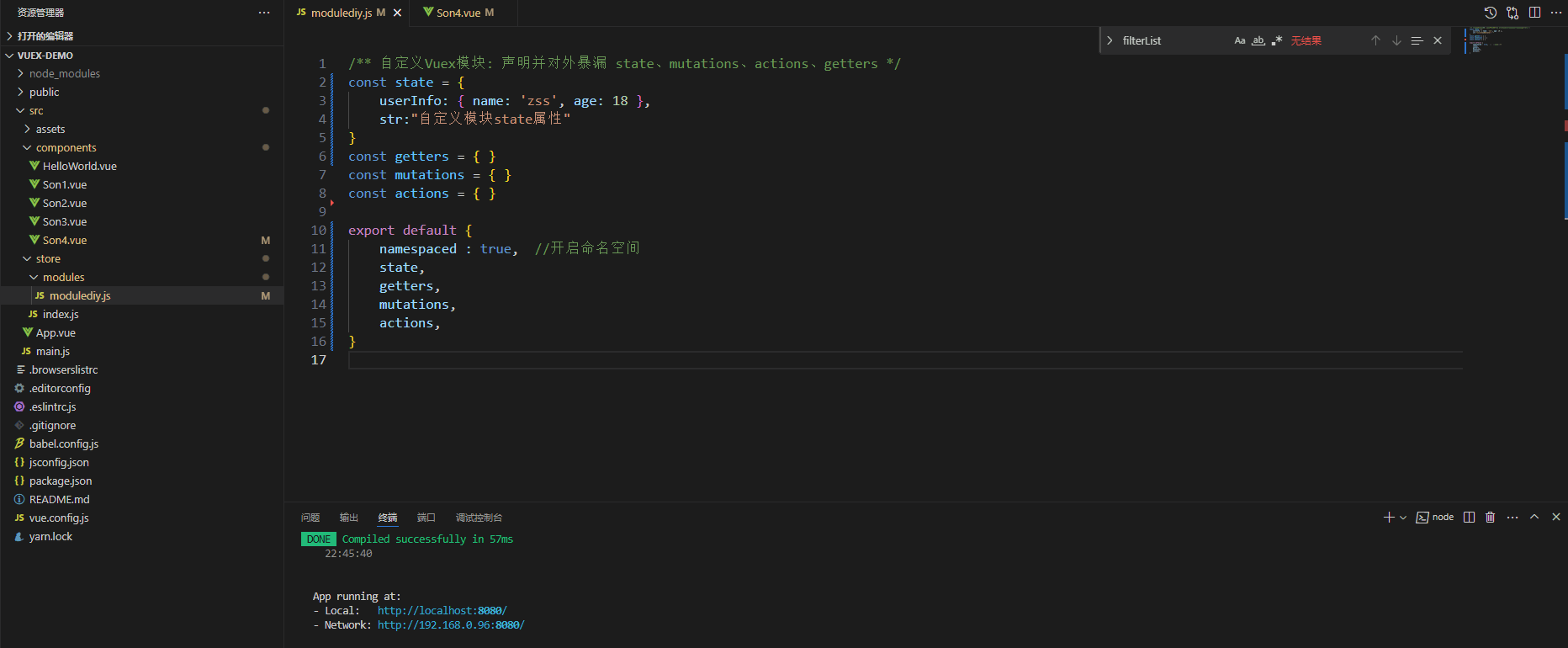
Task: Collapse the VUEX-DEMO project root
Action: pos(141,56)
